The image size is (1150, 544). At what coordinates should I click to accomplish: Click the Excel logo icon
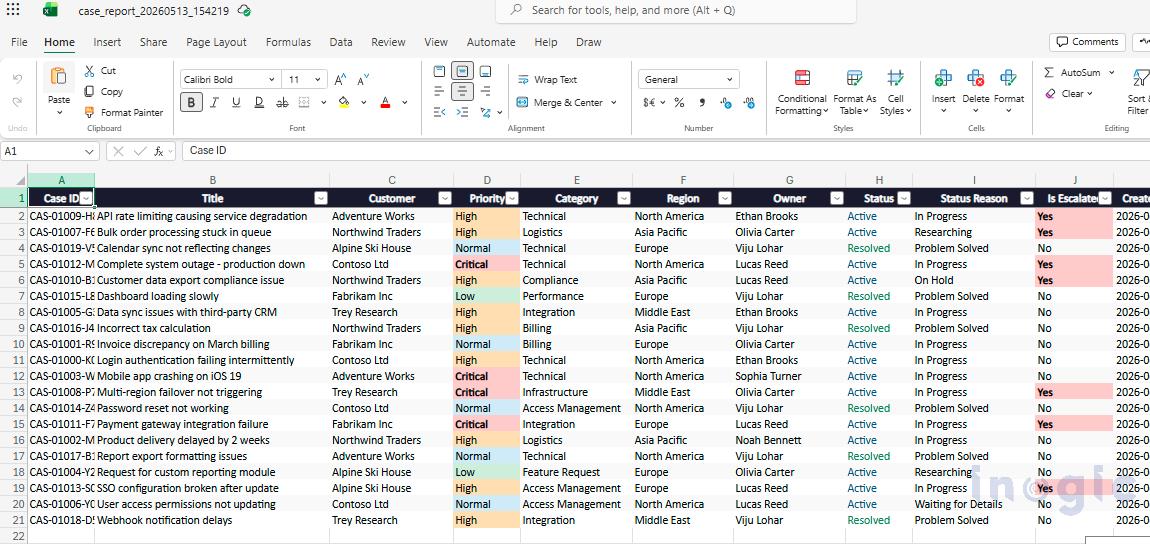coord(50,10)
